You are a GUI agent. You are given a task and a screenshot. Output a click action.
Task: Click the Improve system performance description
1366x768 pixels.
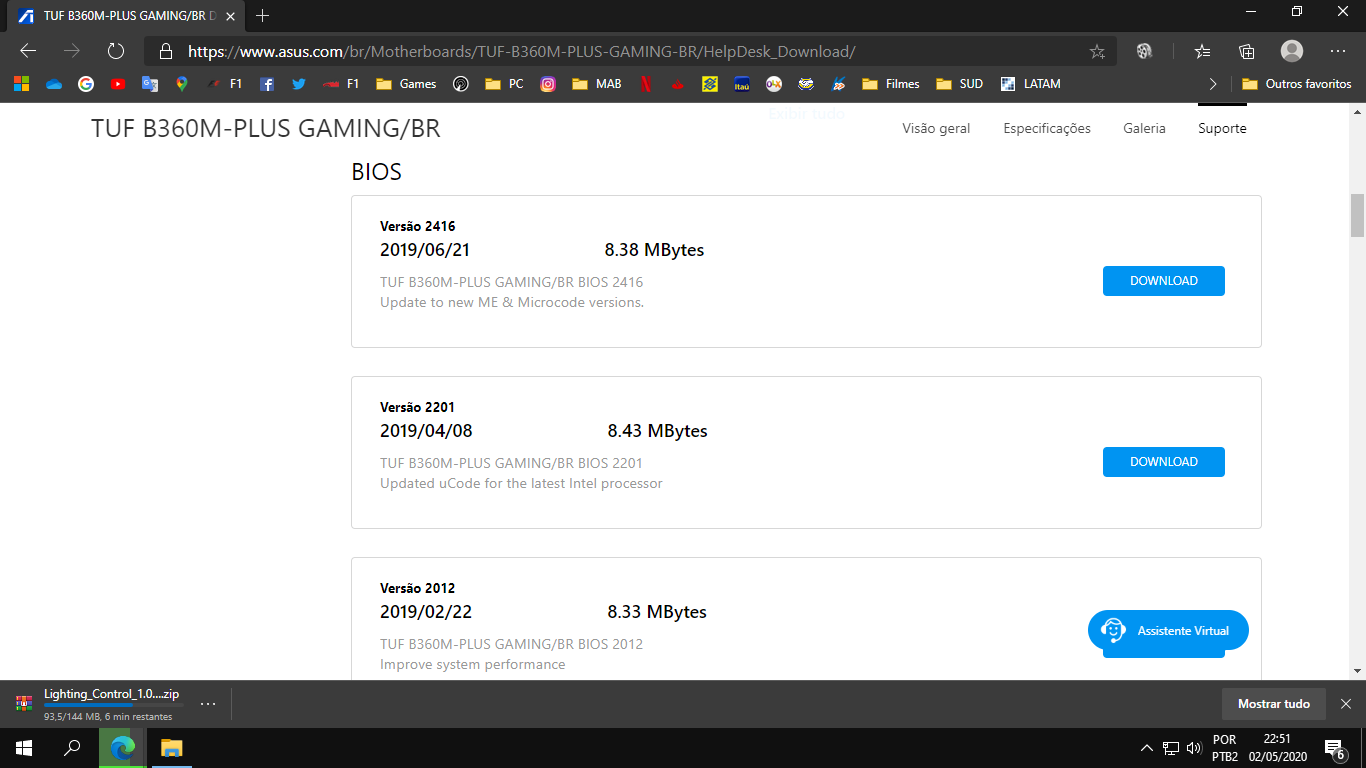(472, 664)
